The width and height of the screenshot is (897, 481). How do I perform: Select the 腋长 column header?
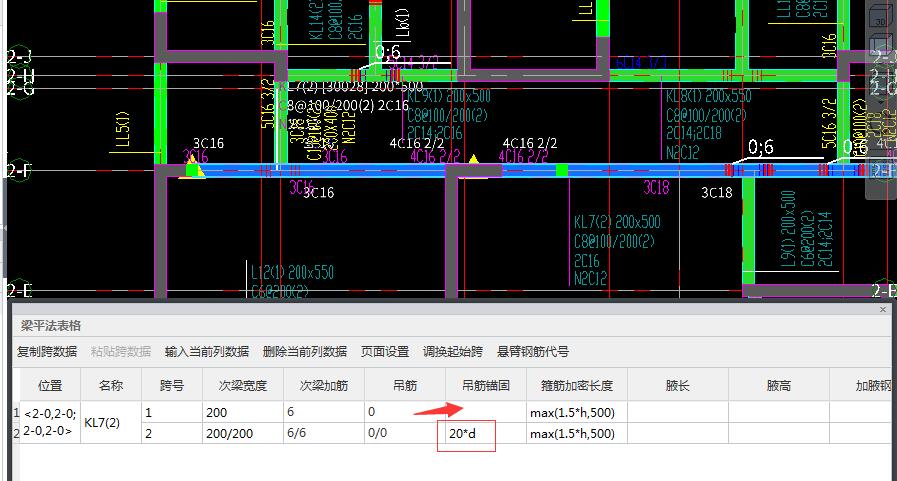678,385
